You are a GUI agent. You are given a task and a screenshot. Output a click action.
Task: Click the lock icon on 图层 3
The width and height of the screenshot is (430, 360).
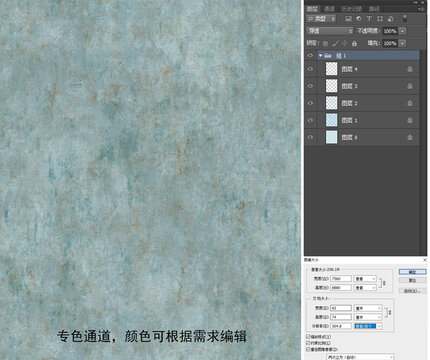click(410, 86)
